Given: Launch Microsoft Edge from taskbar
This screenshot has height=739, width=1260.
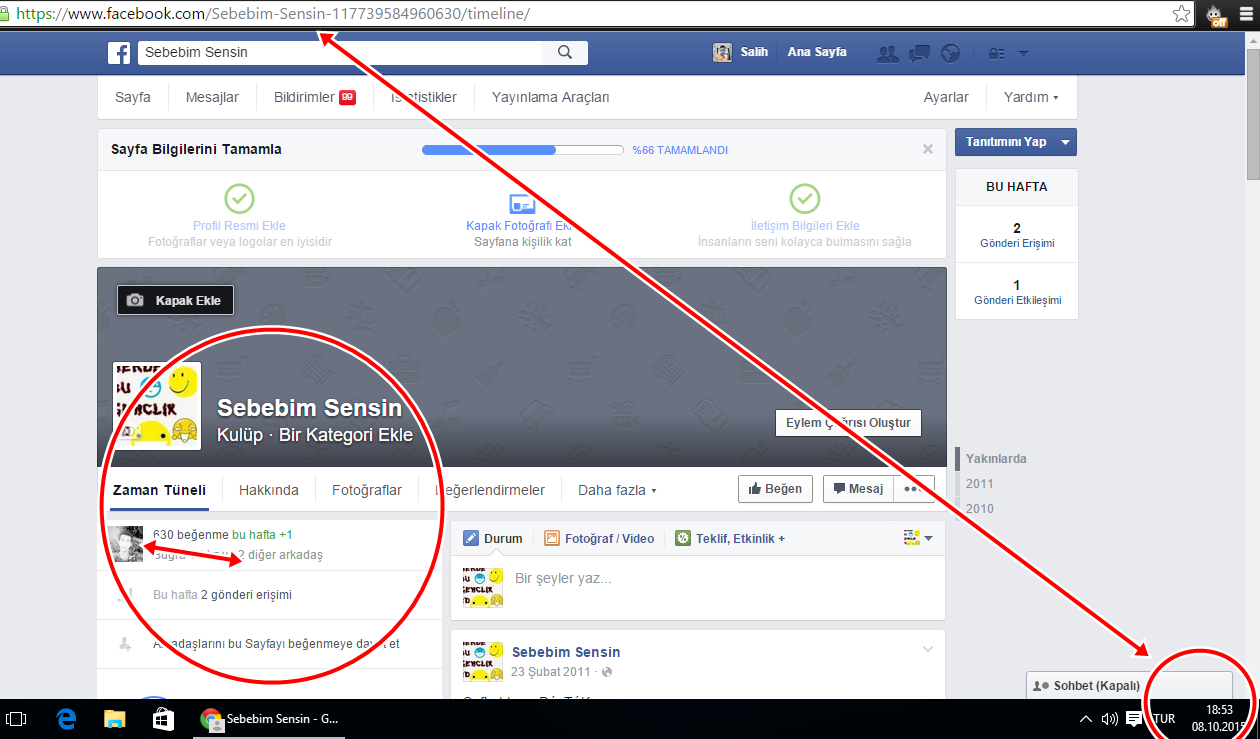Looking at the screenshot, I should (67, 719).
